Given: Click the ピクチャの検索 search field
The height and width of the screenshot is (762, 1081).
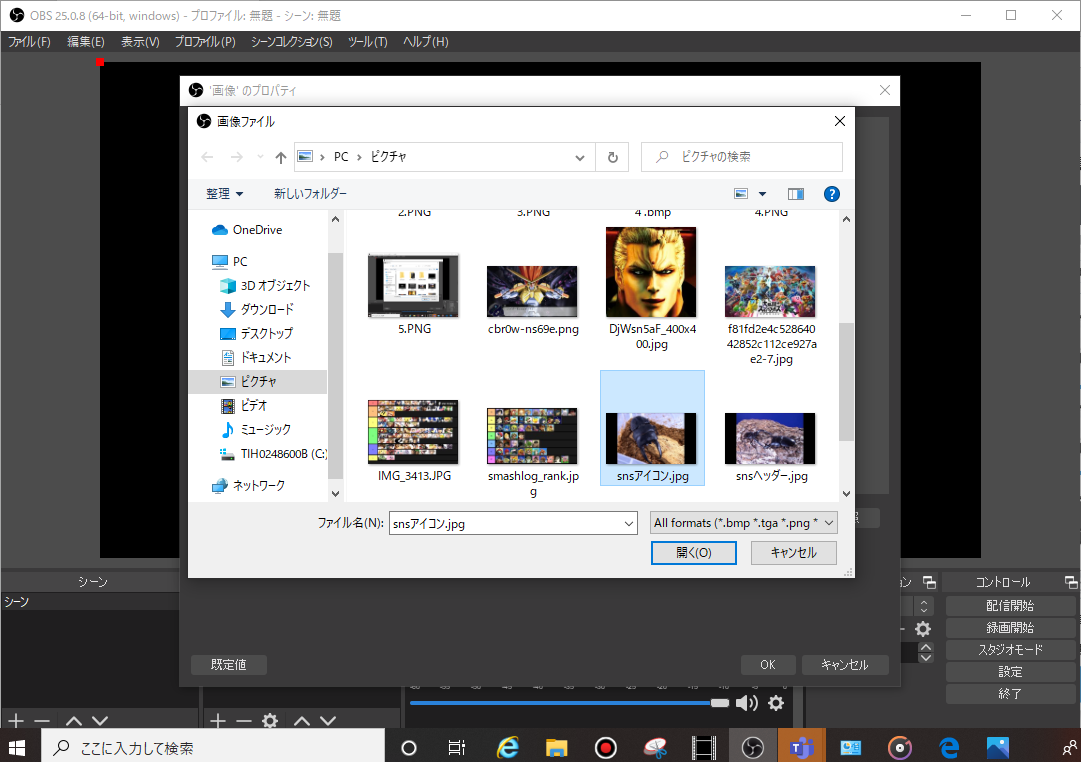Looking at the screenshot, I should click(x=742, y=157).
